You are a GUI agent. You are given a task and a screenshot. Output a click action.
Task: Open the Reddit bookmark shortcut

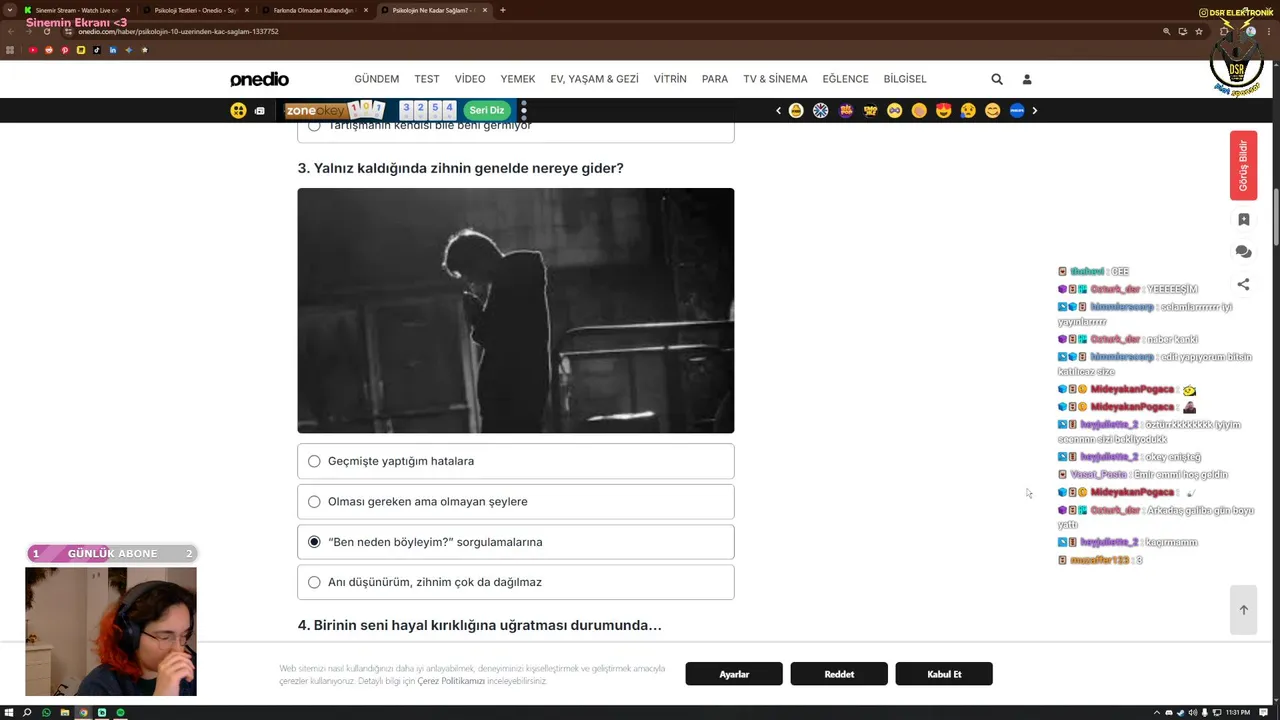(x=49, y=50)
